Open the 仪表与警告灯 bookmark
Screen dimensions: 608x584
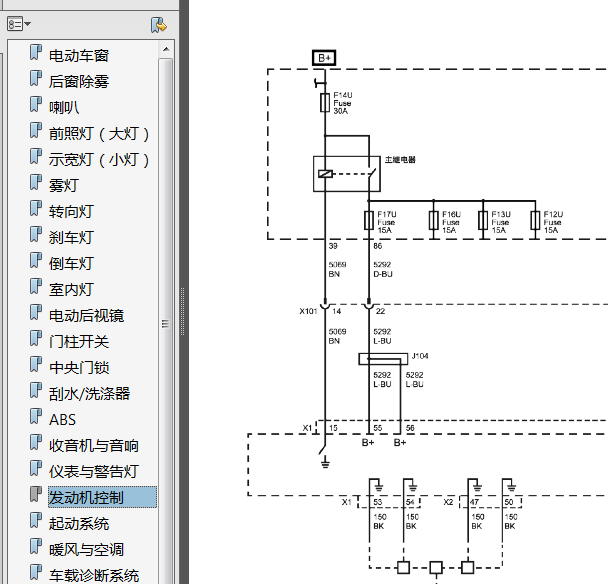tap(93, 472)
